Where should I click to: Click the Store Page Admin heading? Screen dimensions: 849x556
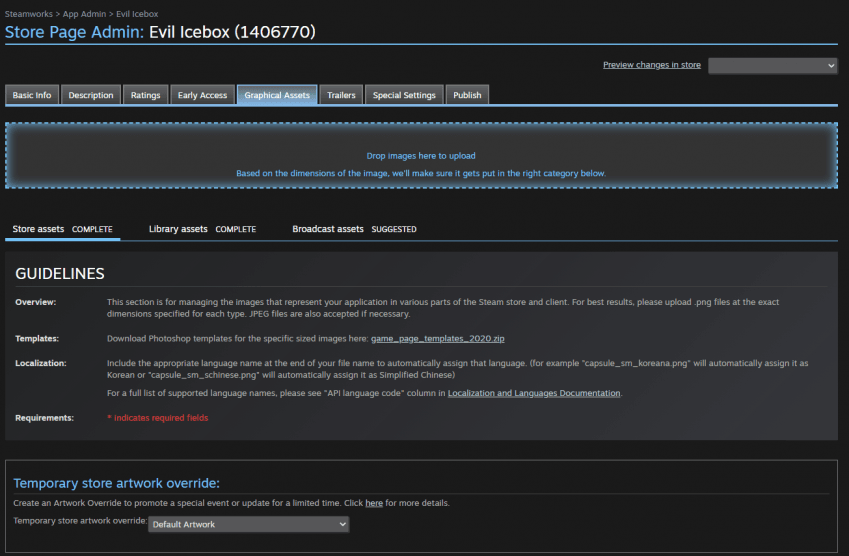pyautogui.click(x=74, y=32)
